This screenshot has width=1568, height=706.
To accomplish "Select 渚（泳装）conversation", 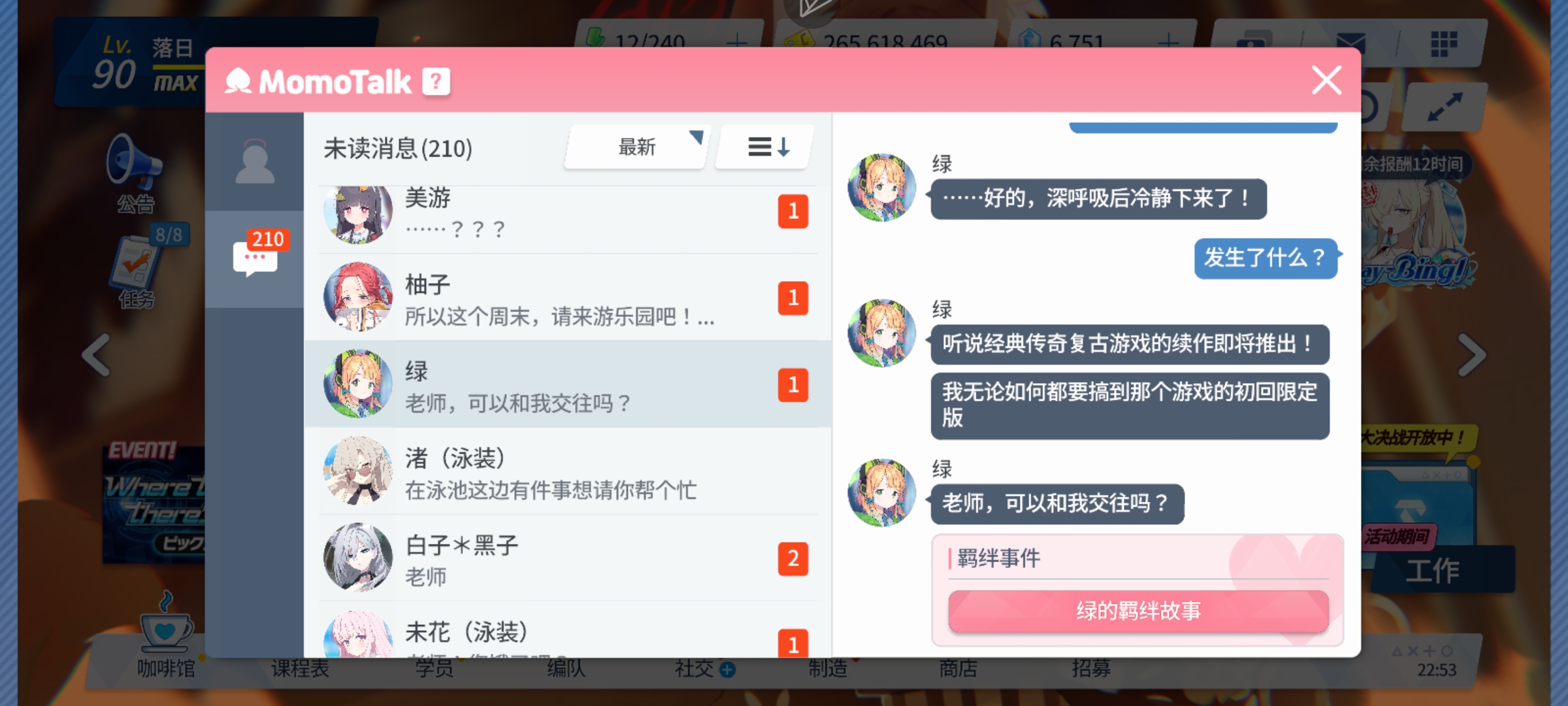I will pyautogui.click(x=567, y=471).
